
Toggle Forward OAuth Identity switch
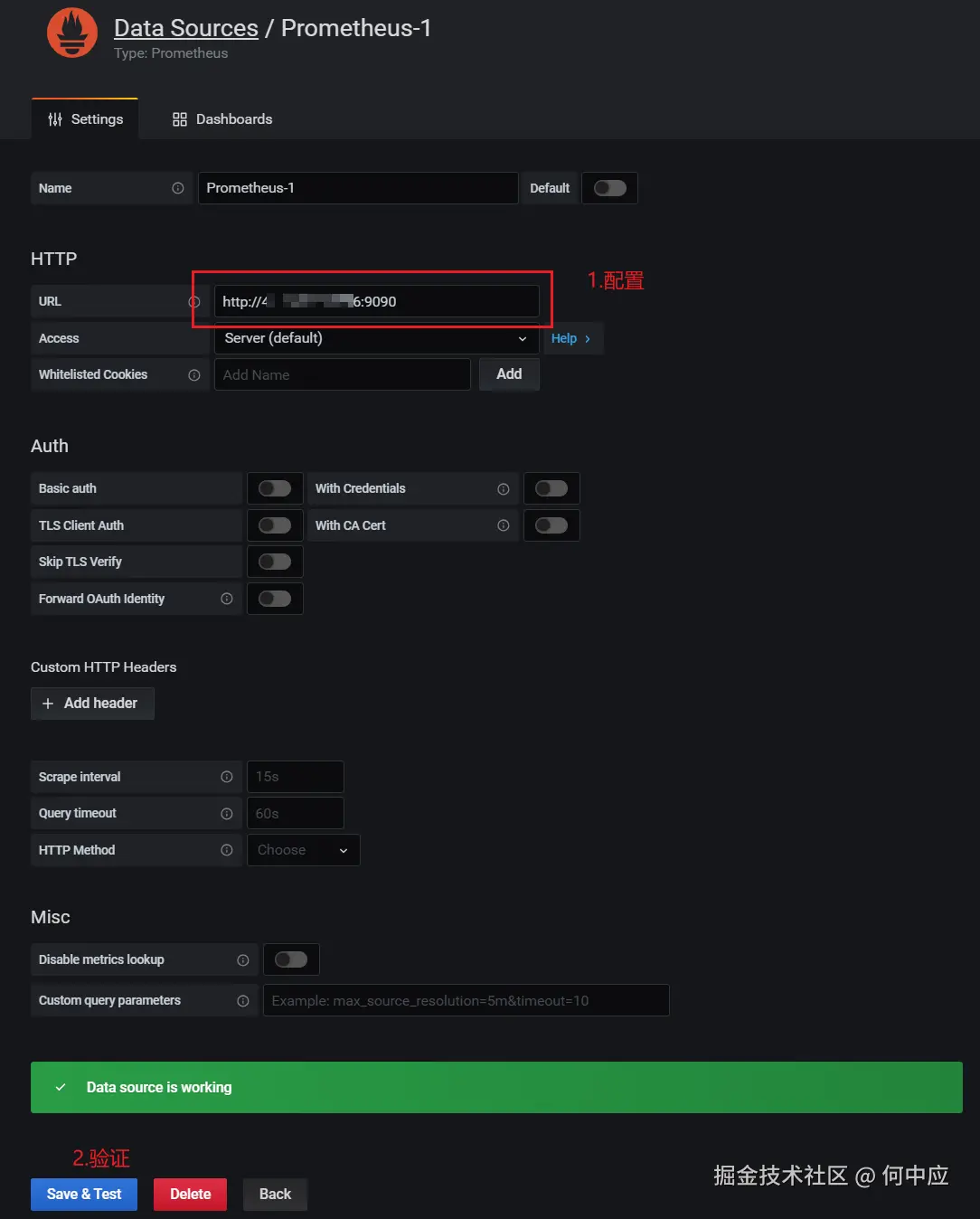(x=275, y=599)
